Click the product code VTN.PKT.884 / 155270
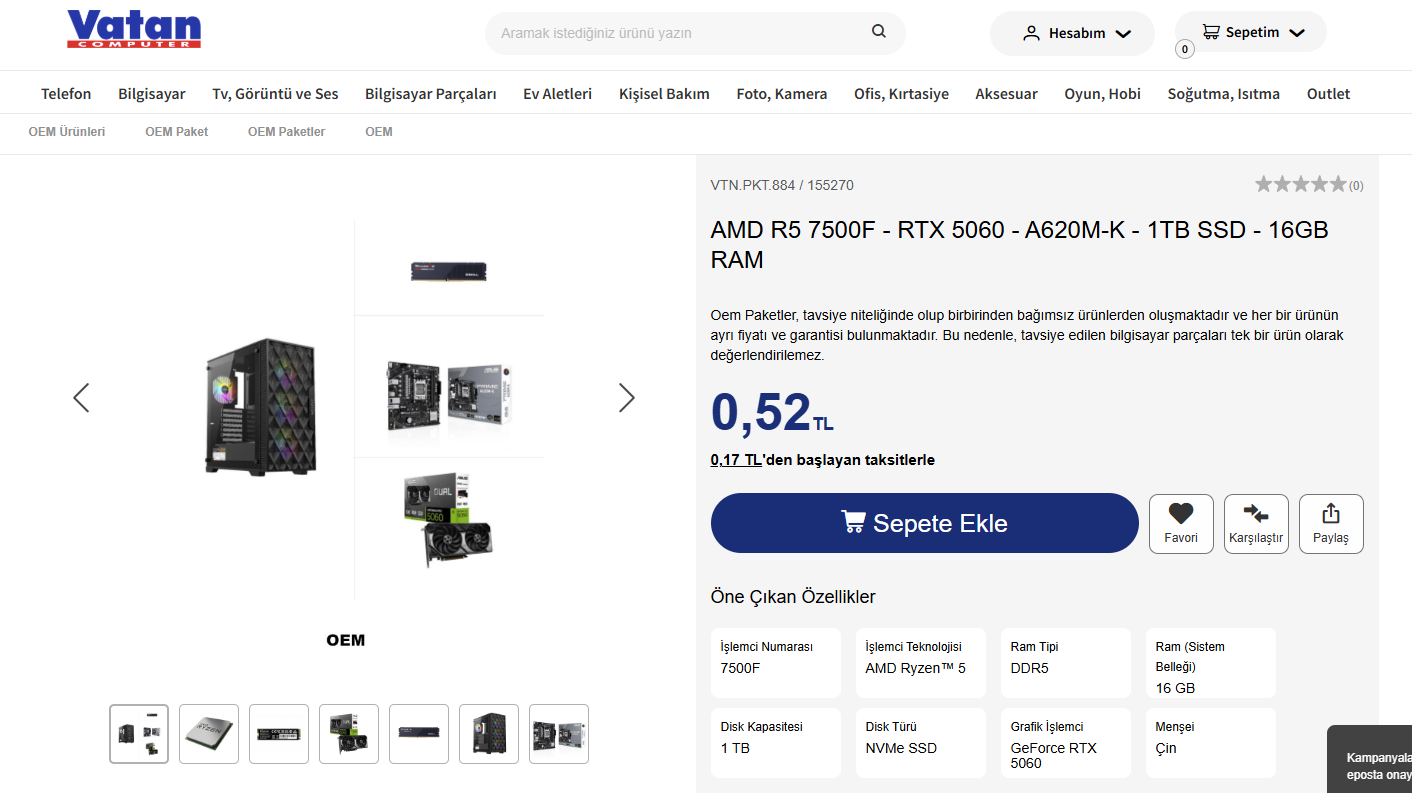The width and height of the screenshot is (1412, 793). (782, 185)
